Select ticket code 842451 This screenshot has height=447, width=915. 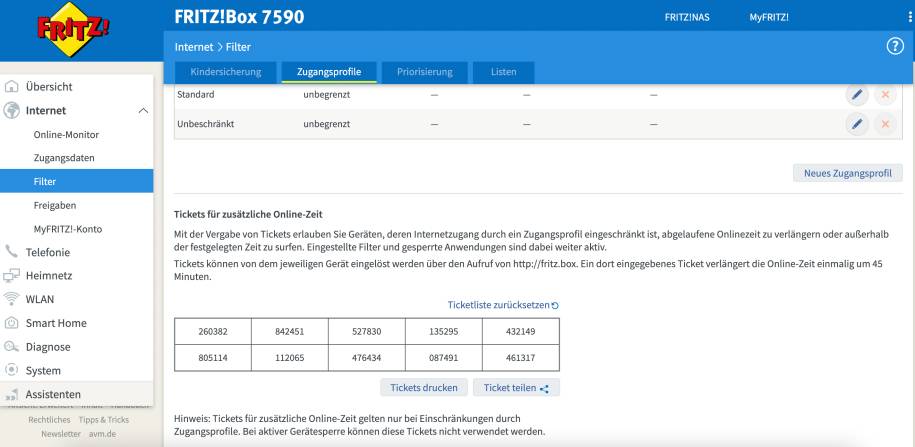pyautogui.click(x=289, y=331)
